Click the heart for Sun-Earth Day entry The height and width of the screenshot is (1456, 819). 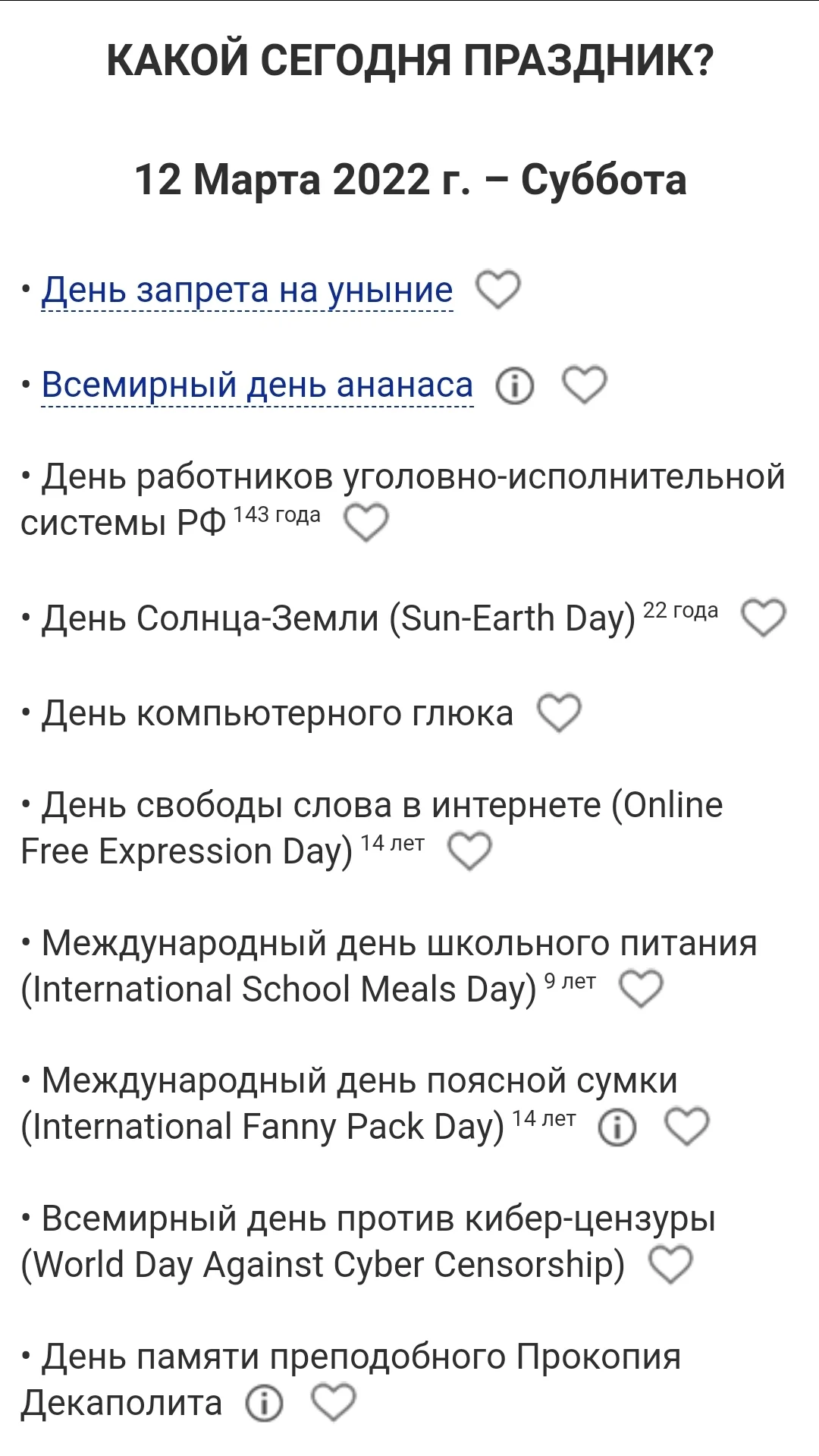pyautogui.click(x=762, y=618)
